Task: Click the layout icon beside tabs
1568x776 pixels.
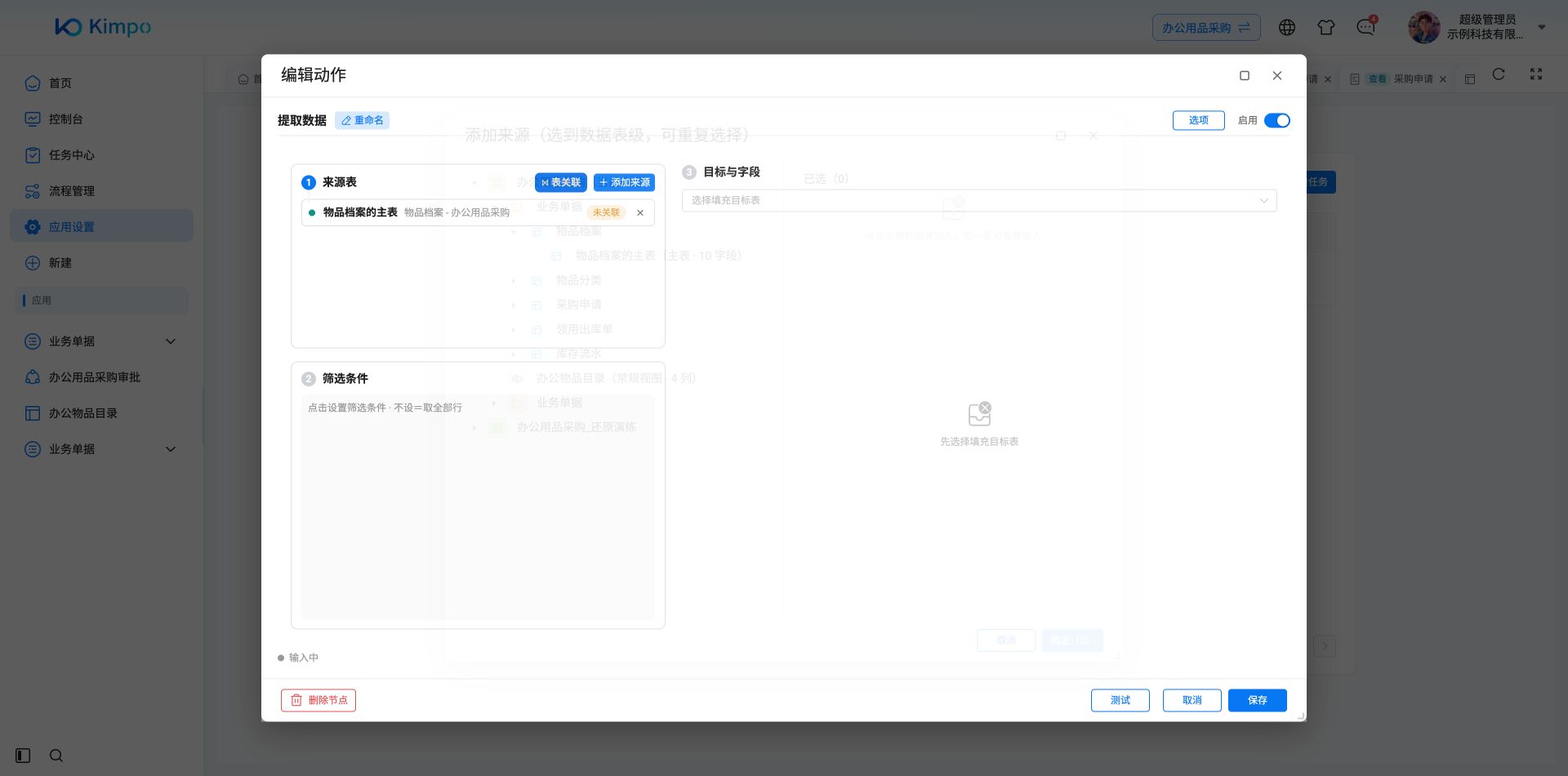Action: coord(1470,79)
